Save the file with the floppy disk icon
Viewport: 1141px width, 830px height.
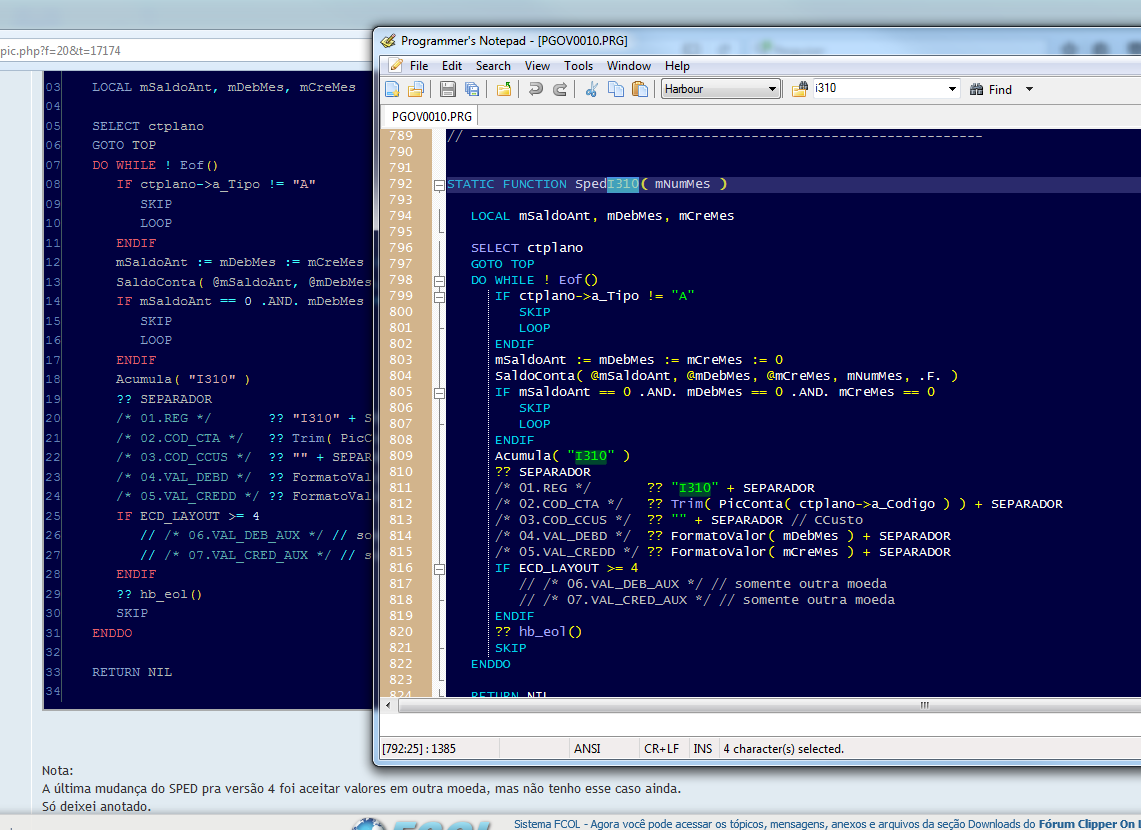447,89
